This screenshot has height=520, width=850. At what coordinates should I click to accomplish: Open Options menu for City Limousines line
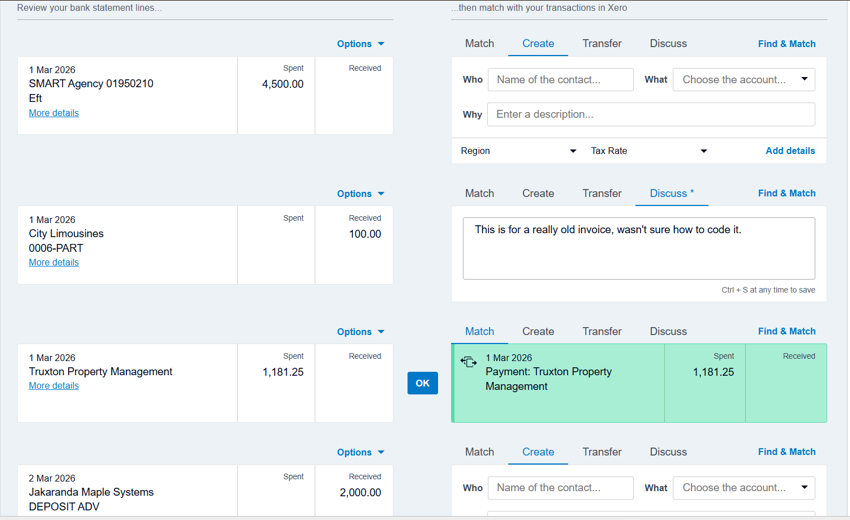tap(360, 194)
